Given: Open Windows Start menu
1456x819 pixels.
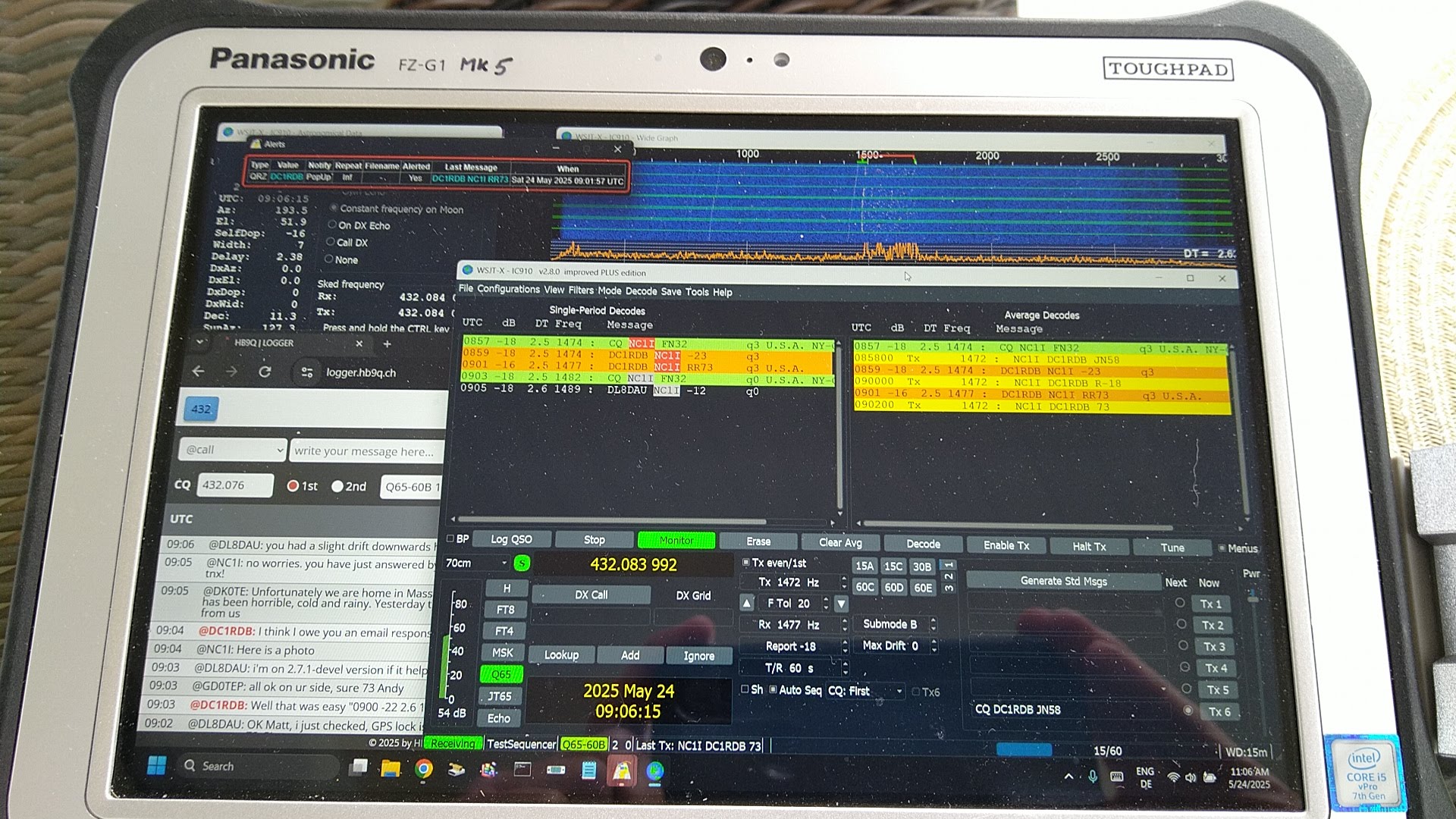Looking at the screenshot, I should tap(156, 765).
